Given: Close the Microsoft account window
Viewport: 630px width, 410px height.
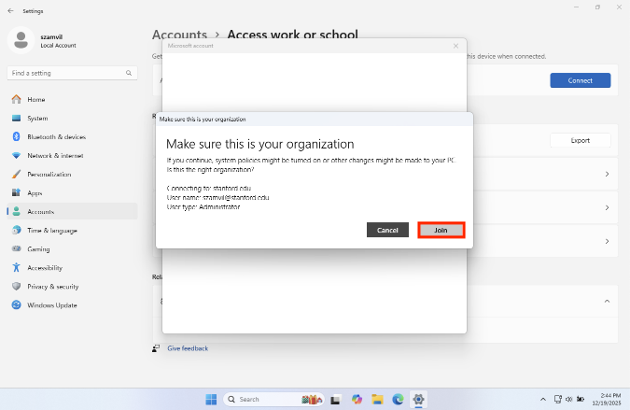Looking at the screenshot, I should click(x=456, y=46).
